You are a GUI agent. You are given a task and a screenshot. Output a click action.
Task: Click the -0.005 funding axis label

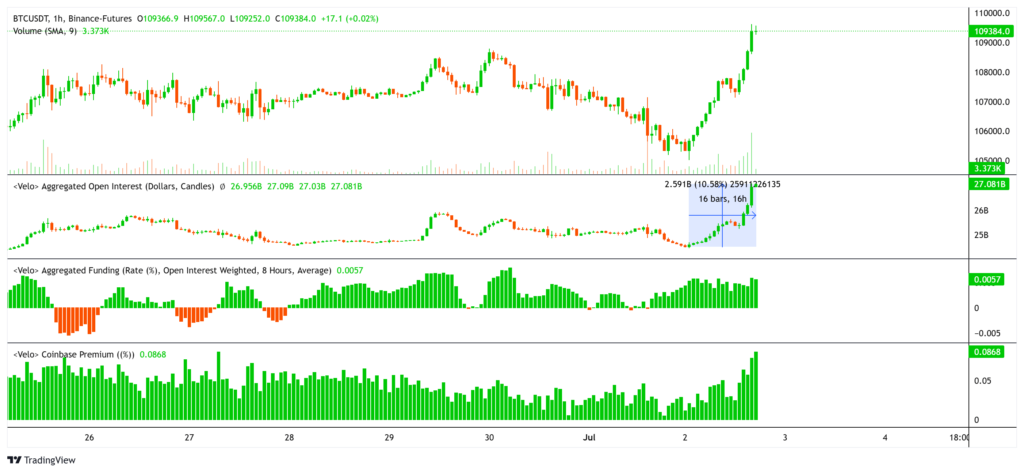(x=986, y=331)
